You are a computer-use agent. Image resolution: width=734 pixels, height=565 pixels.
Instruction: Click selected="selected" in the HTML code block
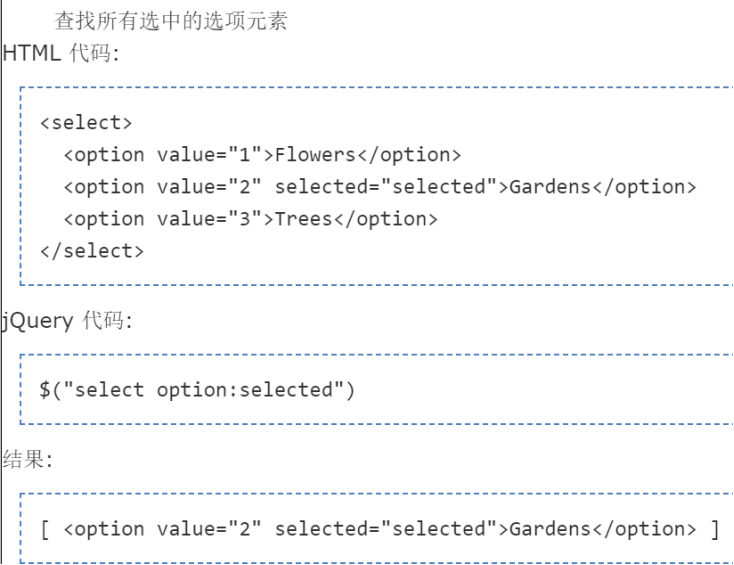386,187
